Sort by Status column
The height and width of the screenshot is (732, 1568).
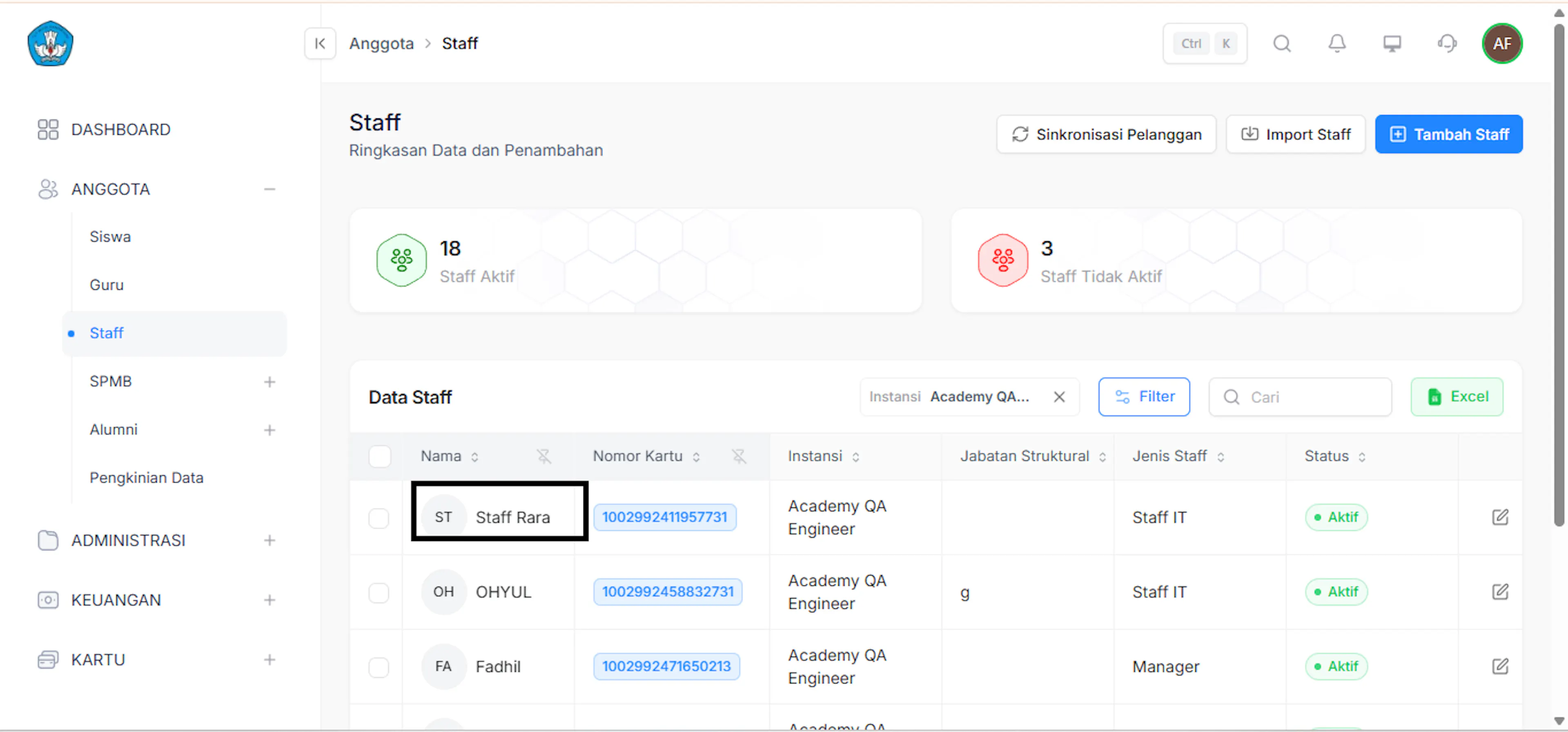point(1362,457)
